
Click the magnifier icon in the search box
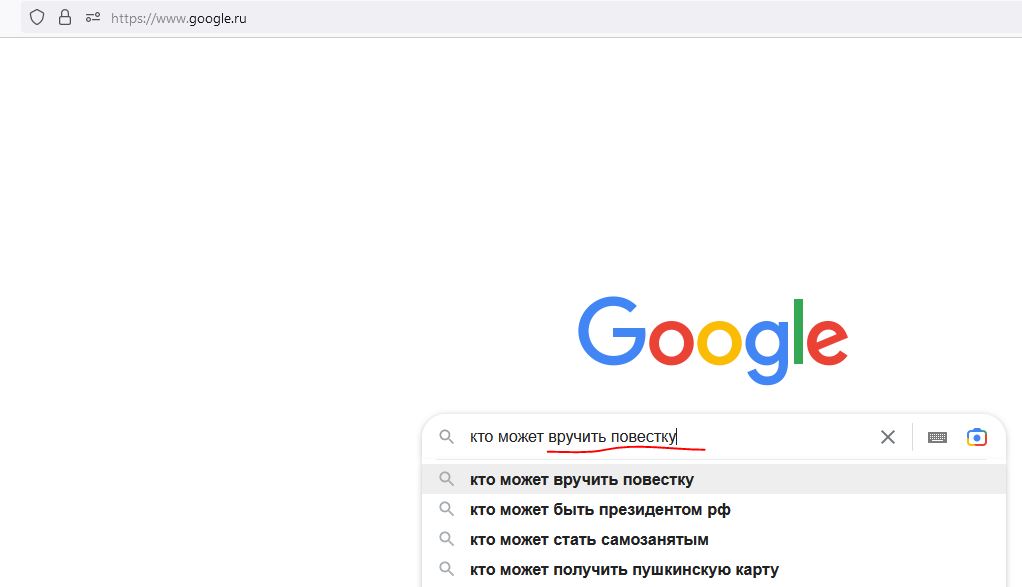[x=446, y=436]
